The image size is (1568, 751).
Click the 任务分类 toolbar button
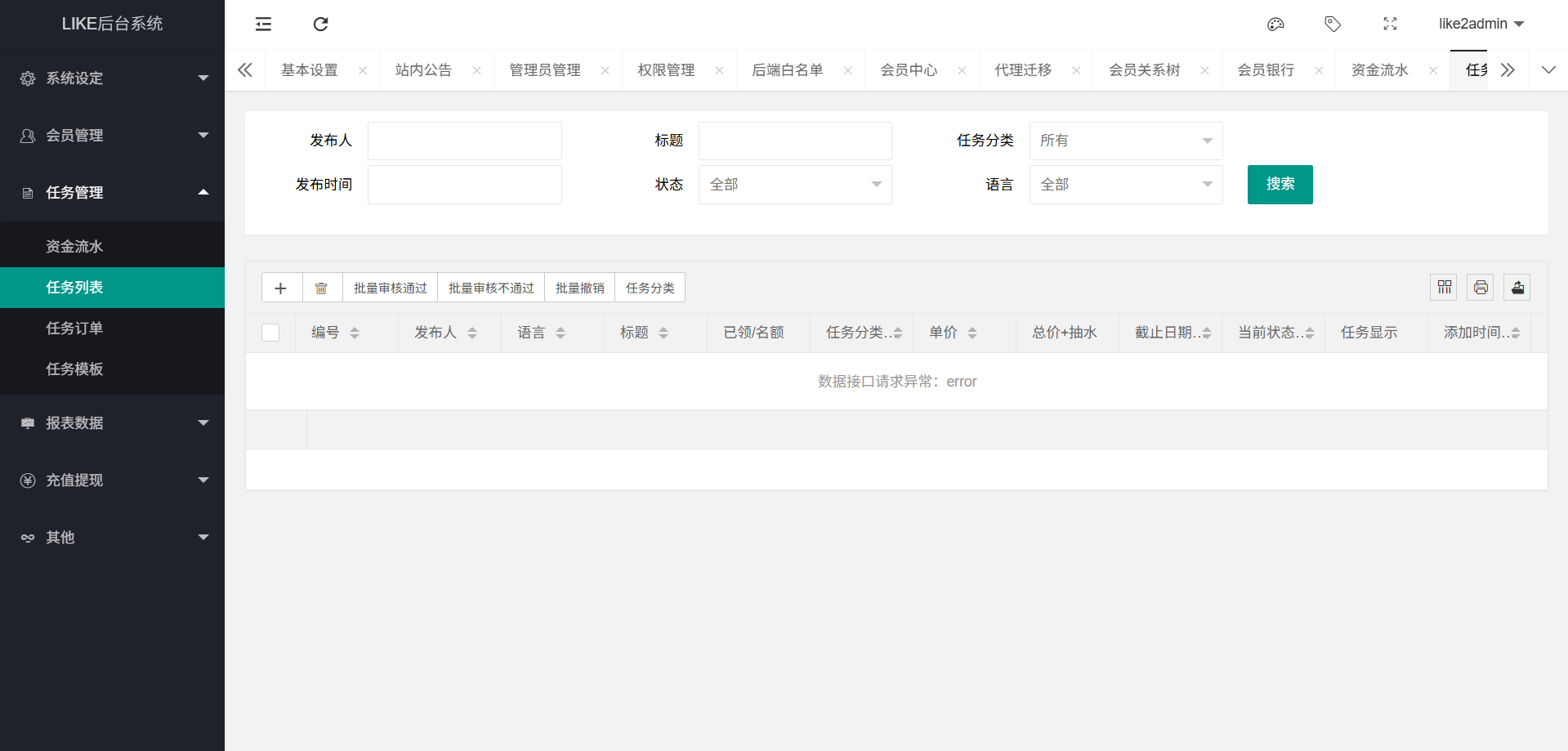[x=650, y=288]
